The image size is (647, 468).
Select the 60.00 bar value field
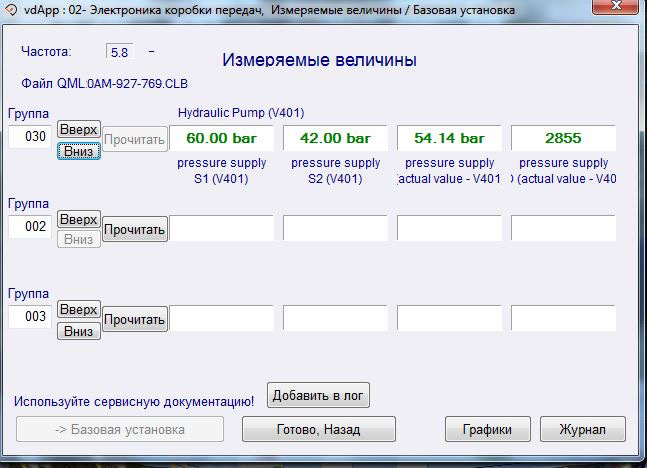click(x=222, y=138)
